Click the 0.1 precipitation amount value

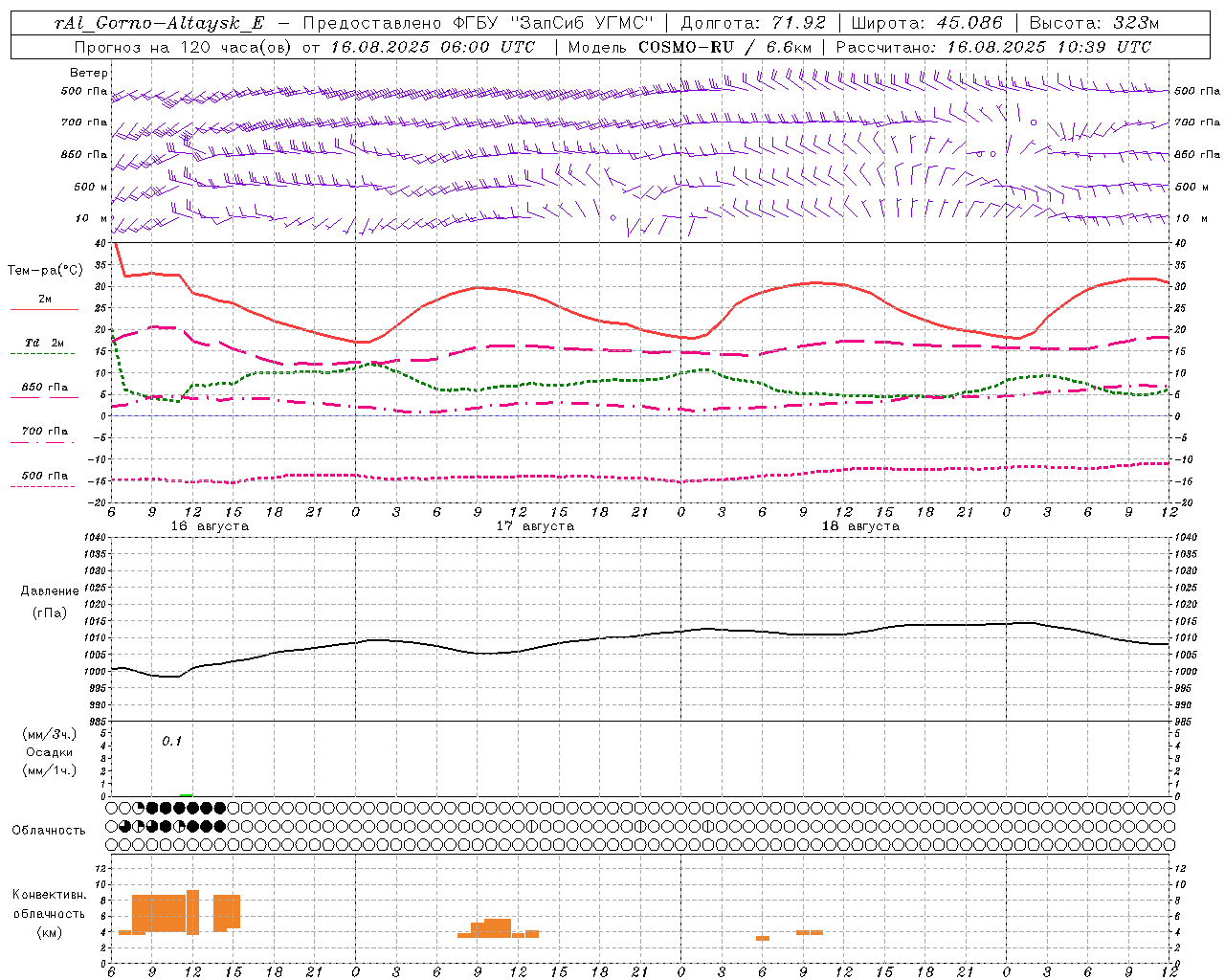click(171, 741)
